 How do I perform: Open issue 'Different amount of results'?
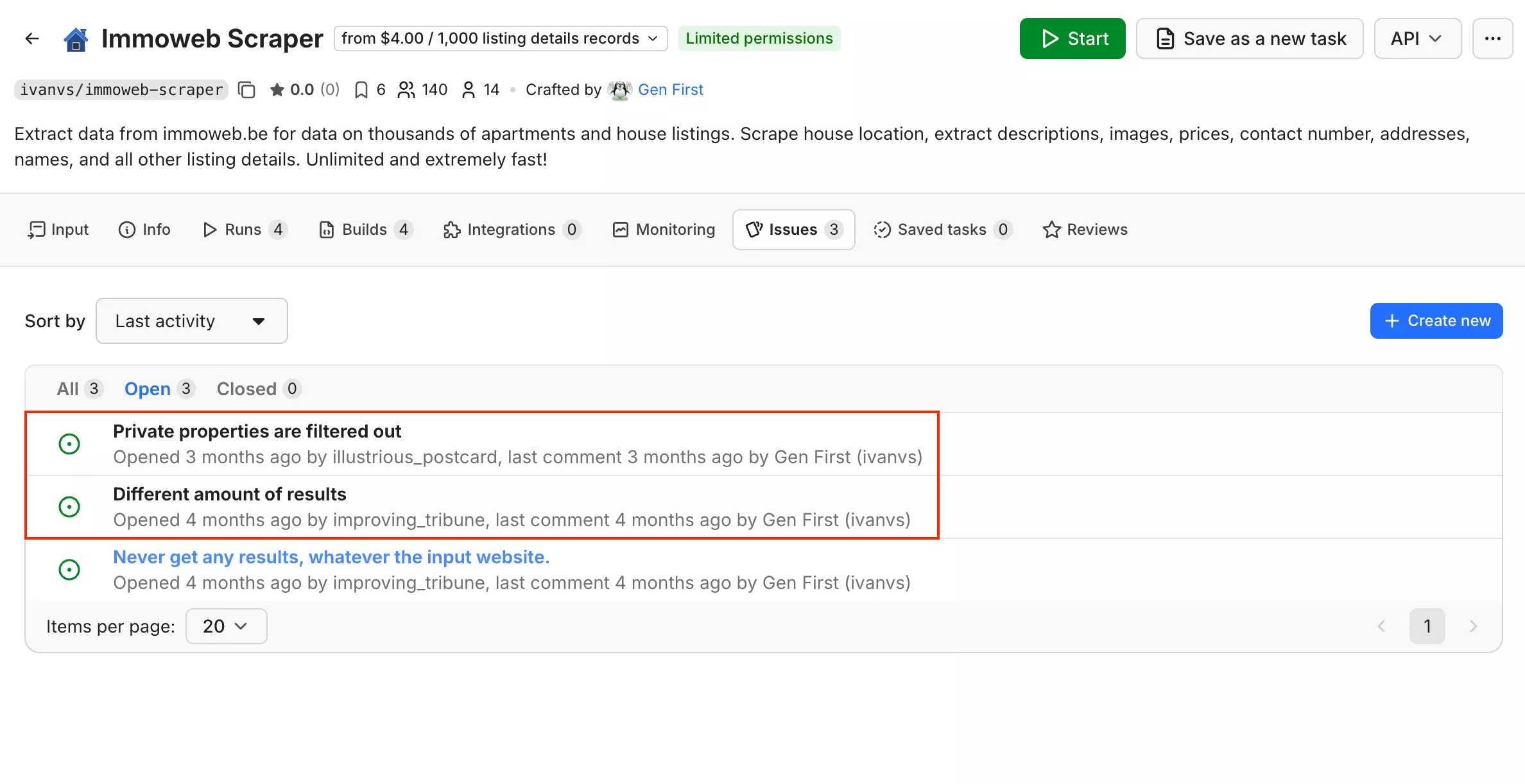pos(230,494)
